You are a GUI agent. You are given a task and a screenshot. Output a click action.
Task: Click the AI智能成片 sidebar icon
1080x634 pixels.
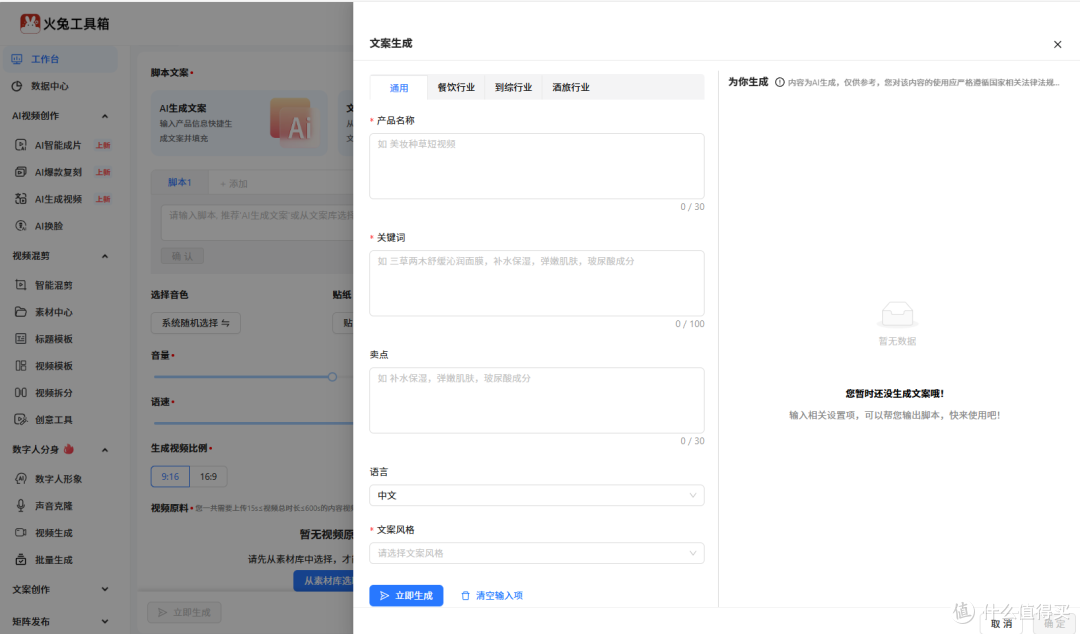(x=21, y=145)
